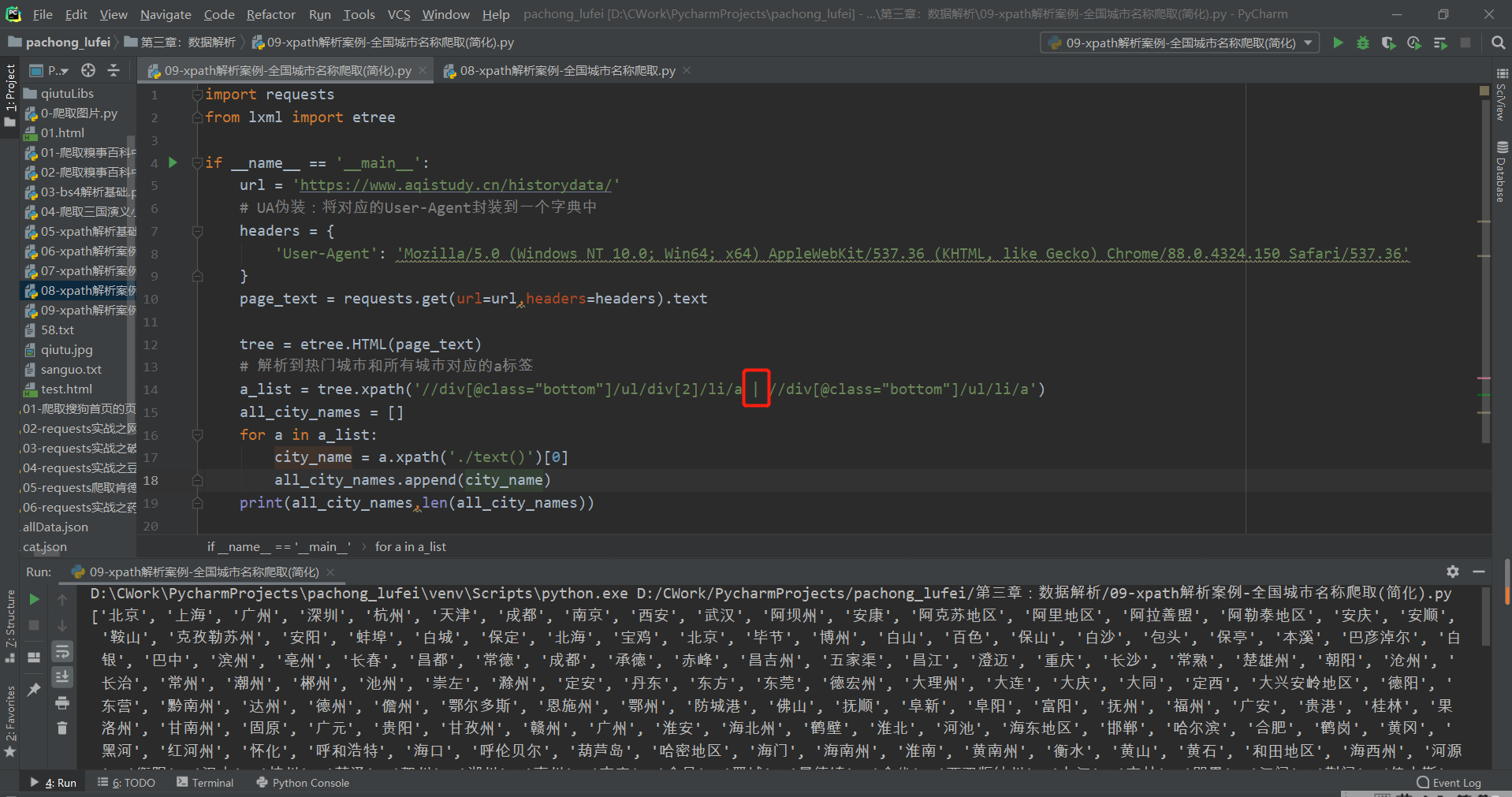Open the Favorites tool window stripe
Viewport: 1512px width, 797px height.
9,721
